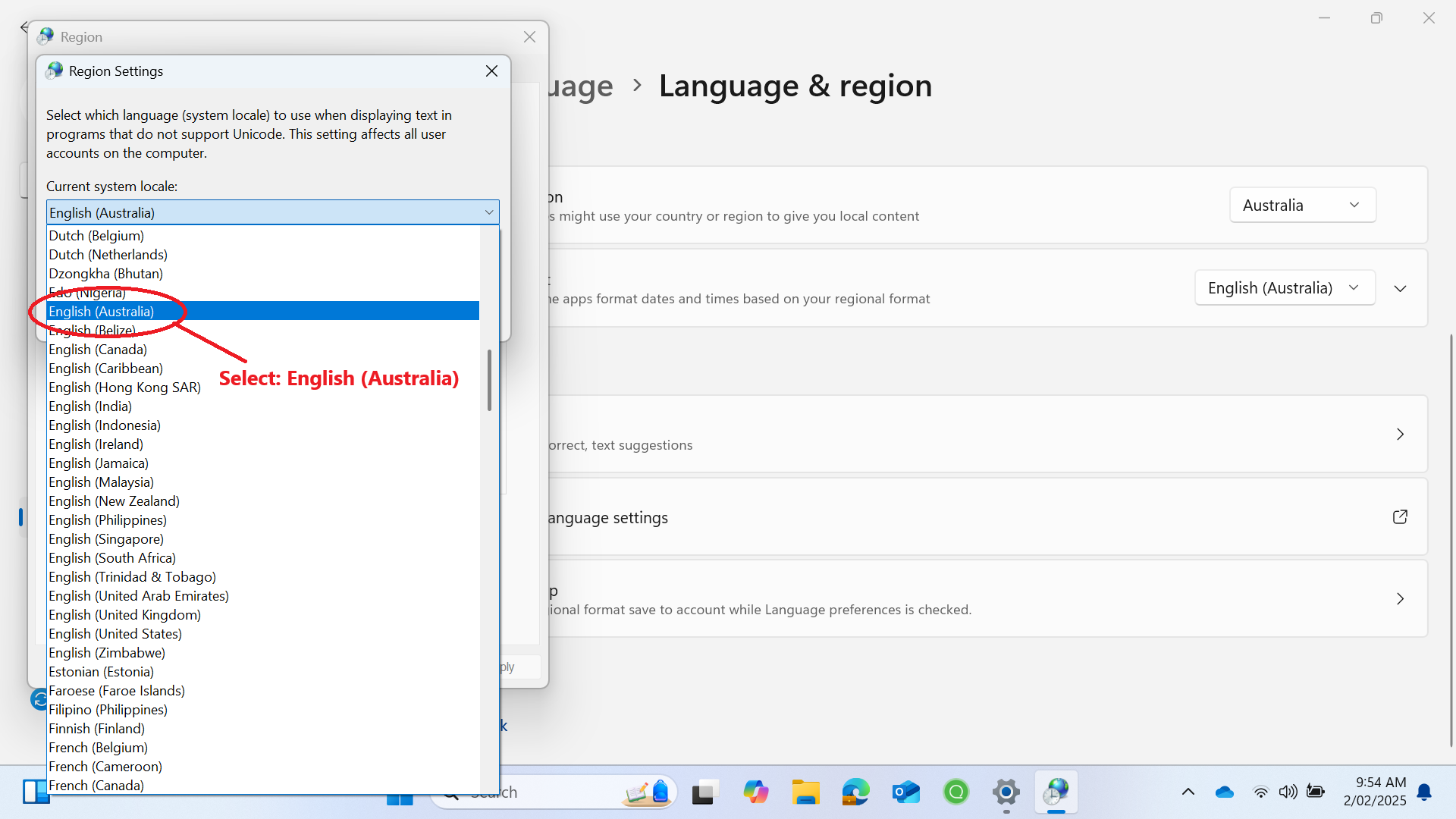Select English (United States) from the list

click(115, 634)
